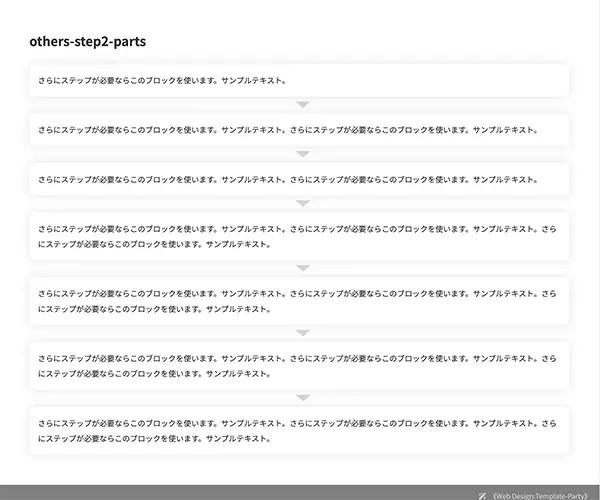Click the others-step2-parts heading
The height and width of the screenshot is (500, 600).
[88, 42]
